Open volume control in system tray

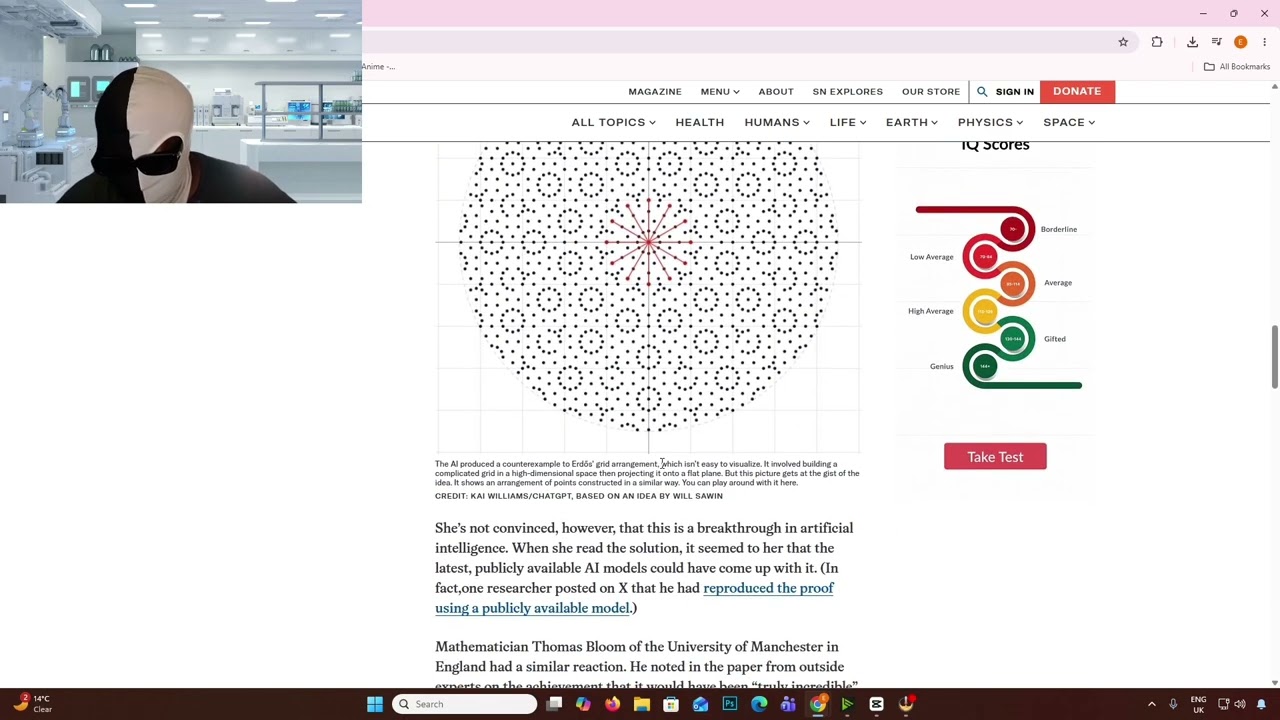[x=1240, y=704]
